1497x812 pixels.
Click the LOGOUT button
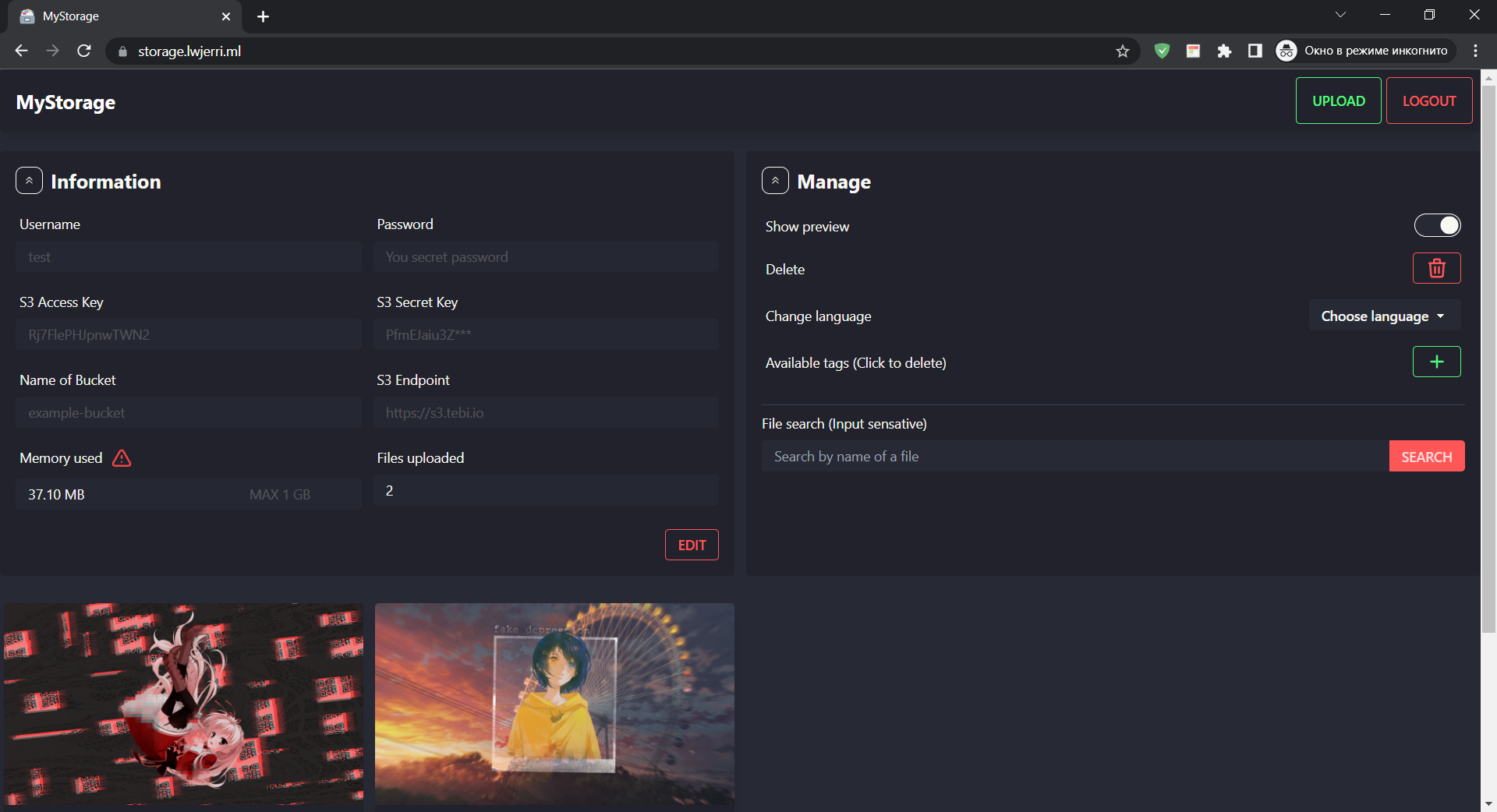click(x=1429, y=101)
